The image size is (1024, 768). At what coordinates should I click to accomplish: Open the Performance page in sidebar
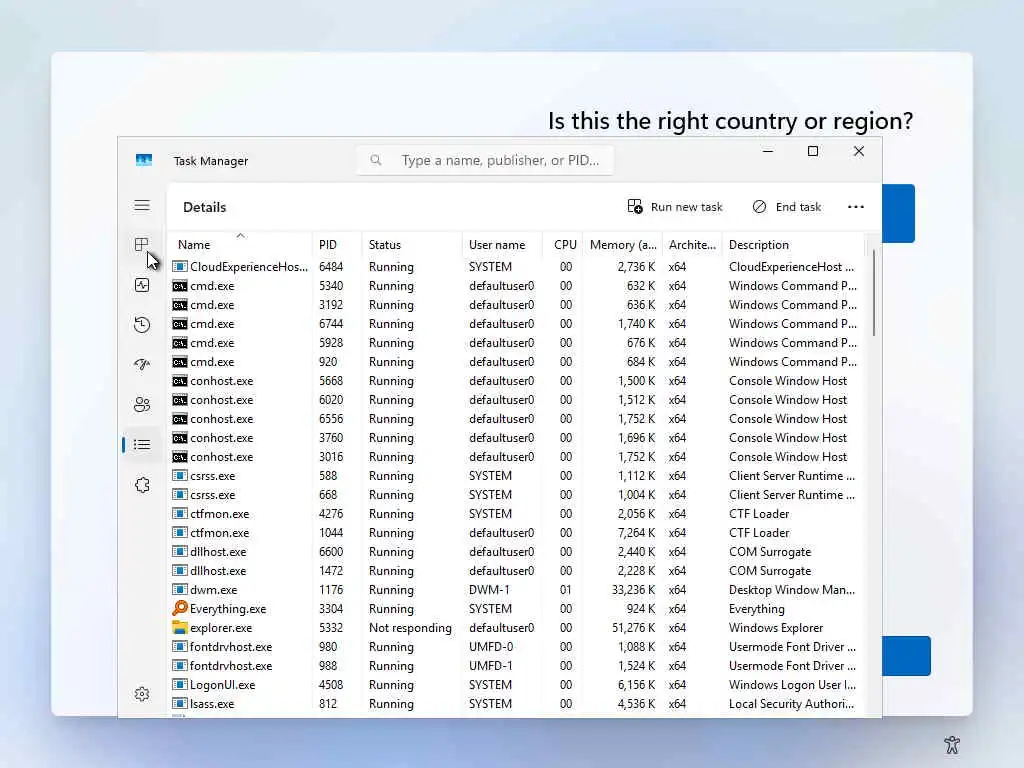(142, 285)
